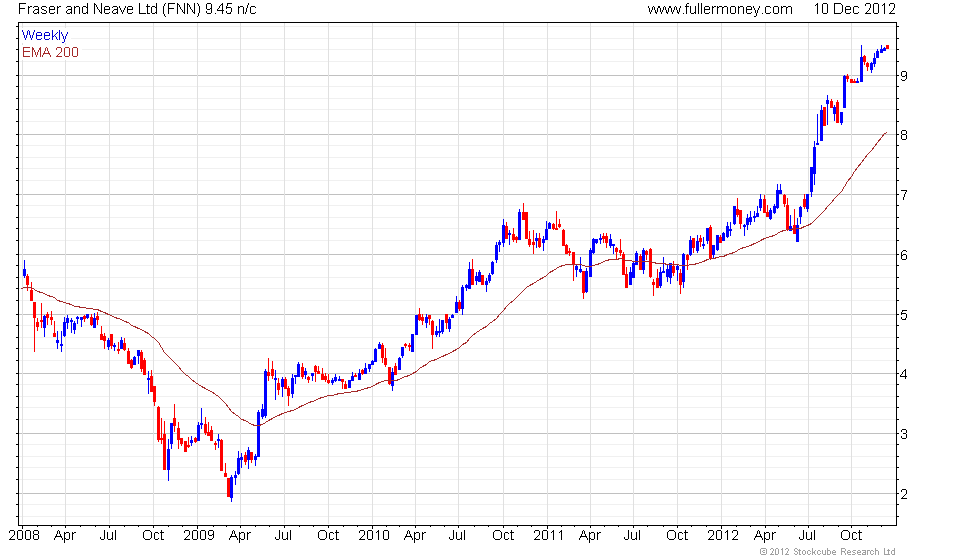The image size is (980, 560).
Task: Click the 'Weekly' legend label
Action: point(45,36)
